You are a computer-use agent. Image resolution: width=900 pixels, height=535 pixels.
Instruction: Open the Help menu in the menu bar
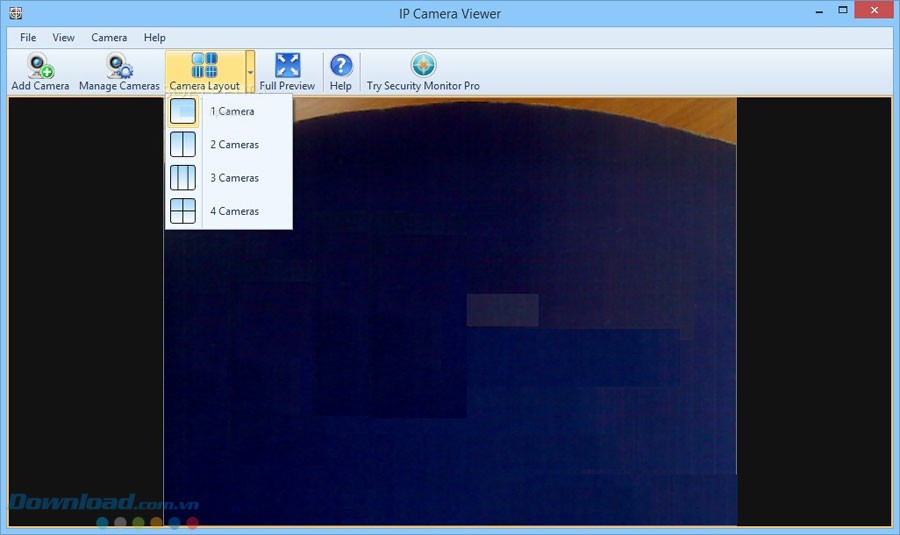155,38
